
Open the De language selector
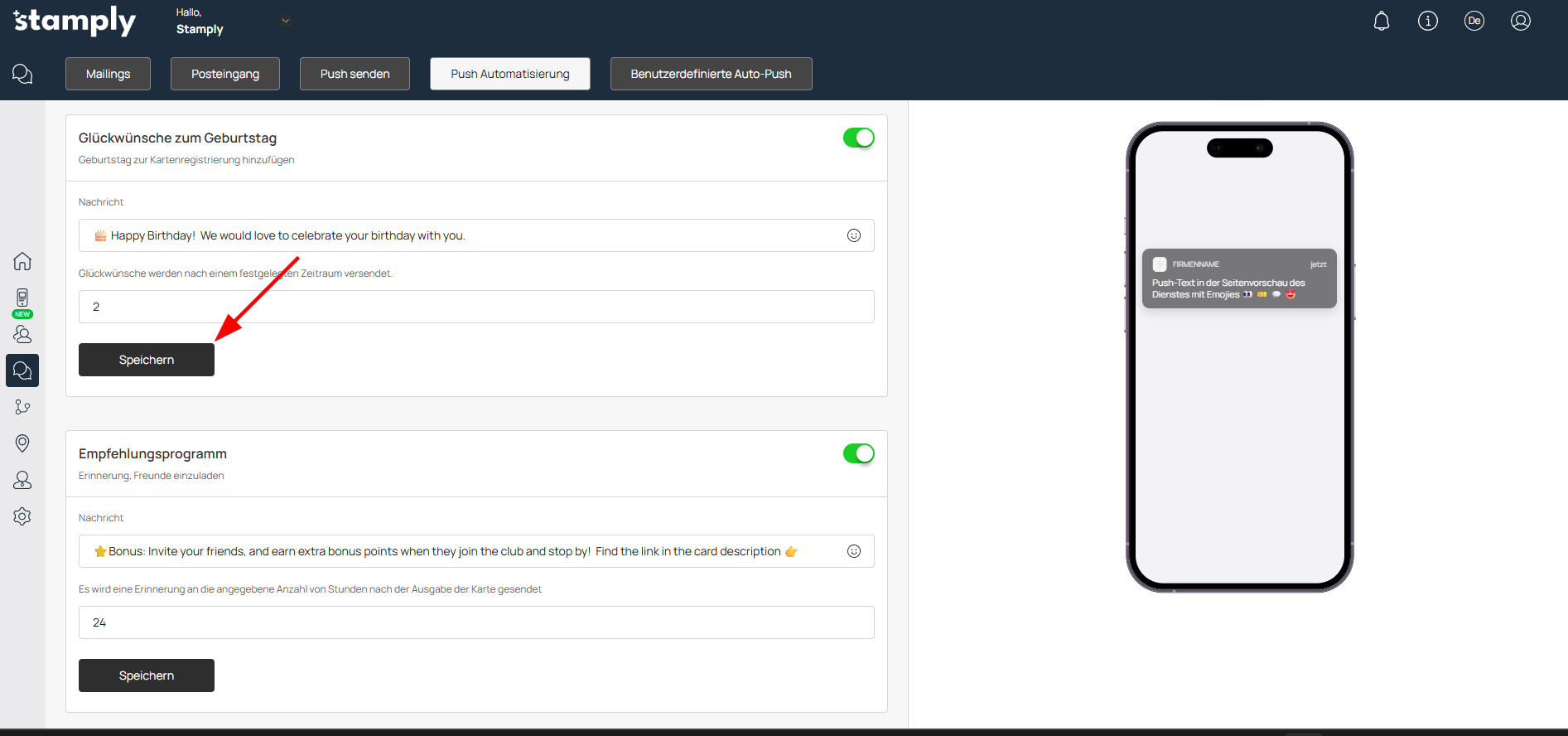[x=1474, y=21]
